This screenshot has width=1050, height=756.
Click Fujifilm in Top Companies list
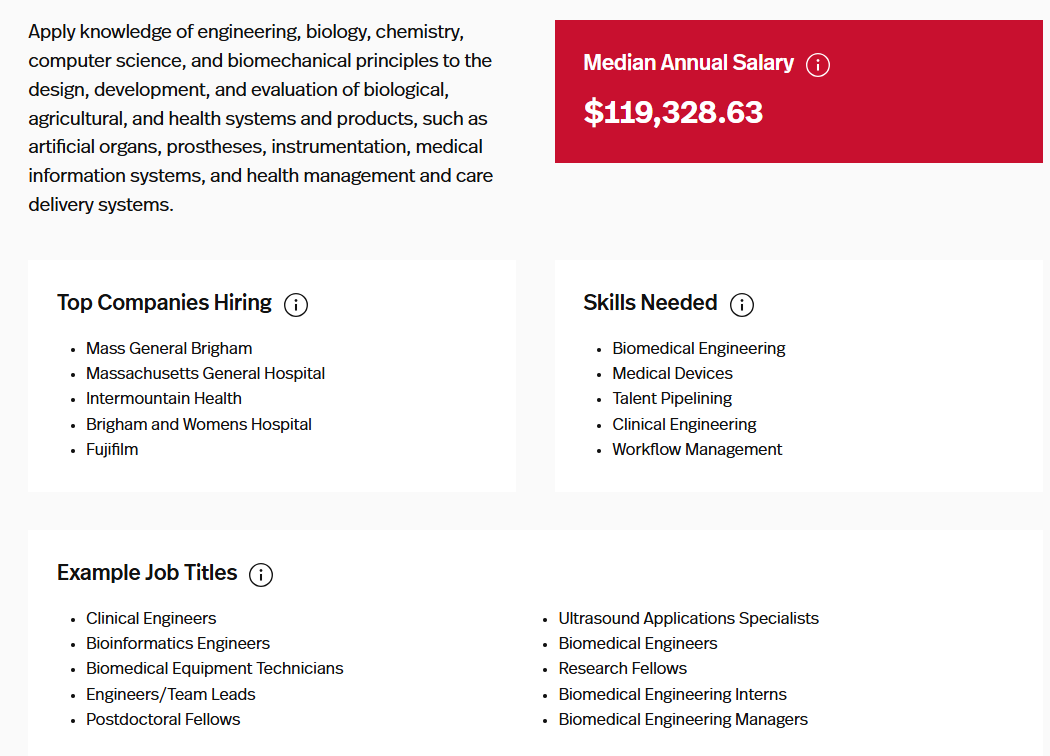(112, 449)
